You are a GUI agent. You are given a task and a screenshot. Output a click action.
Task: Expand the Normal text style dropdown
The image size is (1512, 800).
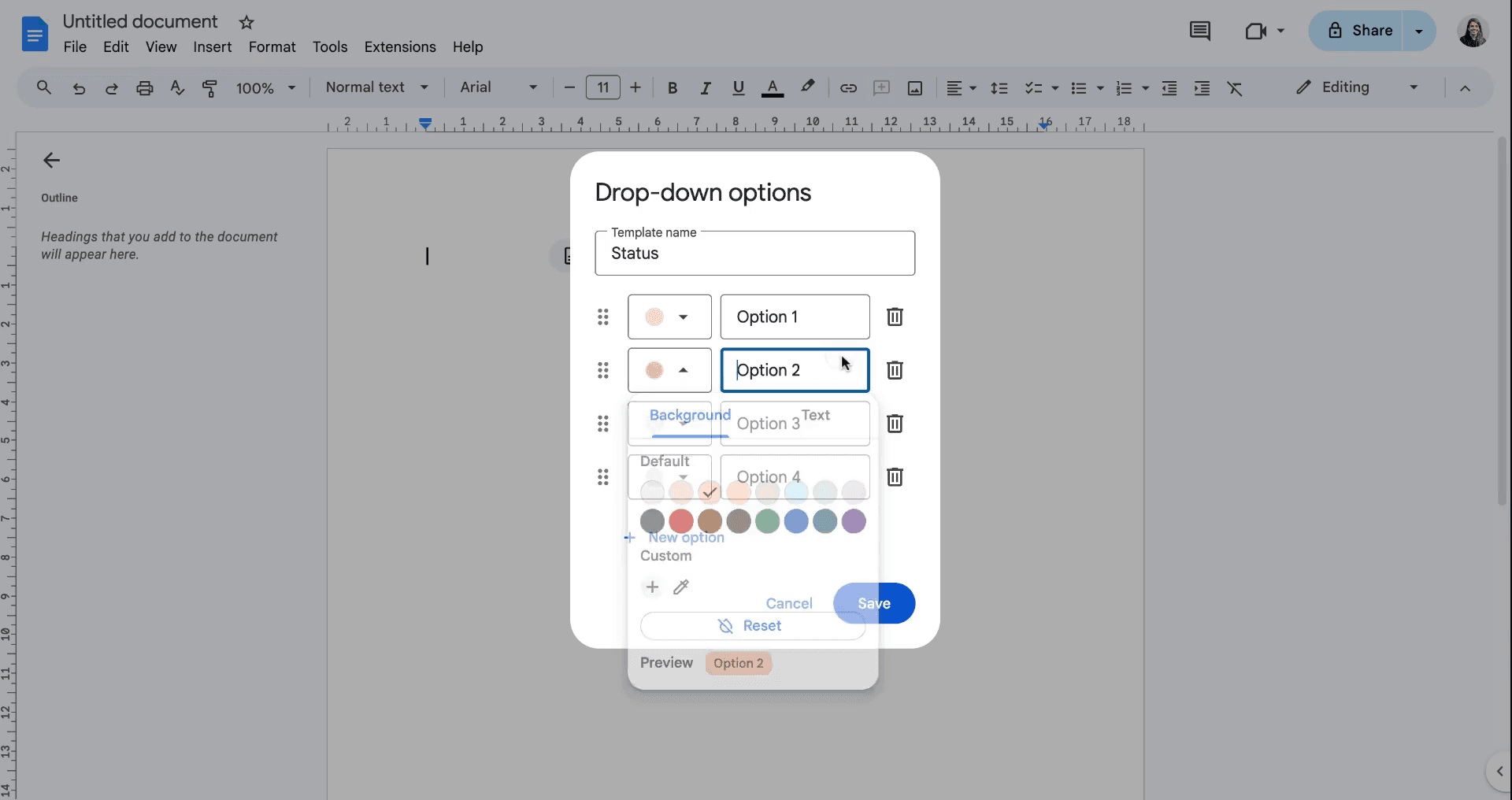point(377,87)
